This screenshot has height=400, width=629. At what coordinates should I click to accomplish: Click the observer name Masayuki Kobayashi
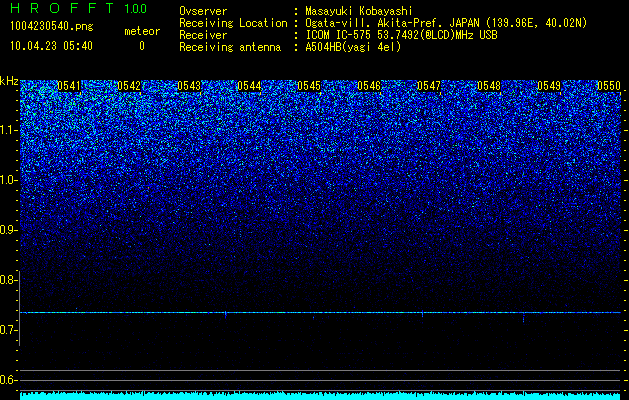[359, 11]
